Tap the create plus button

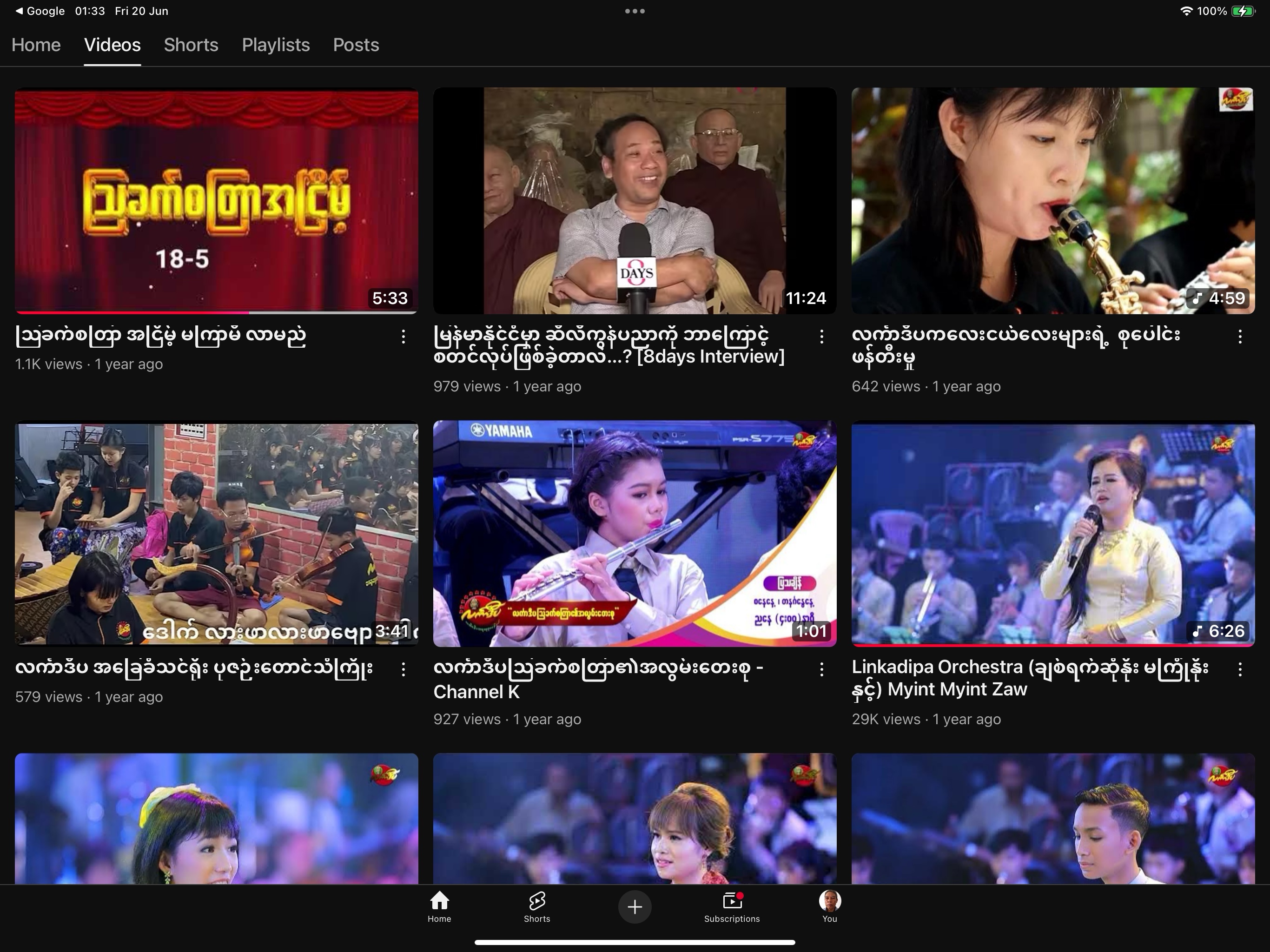point(635,907)
